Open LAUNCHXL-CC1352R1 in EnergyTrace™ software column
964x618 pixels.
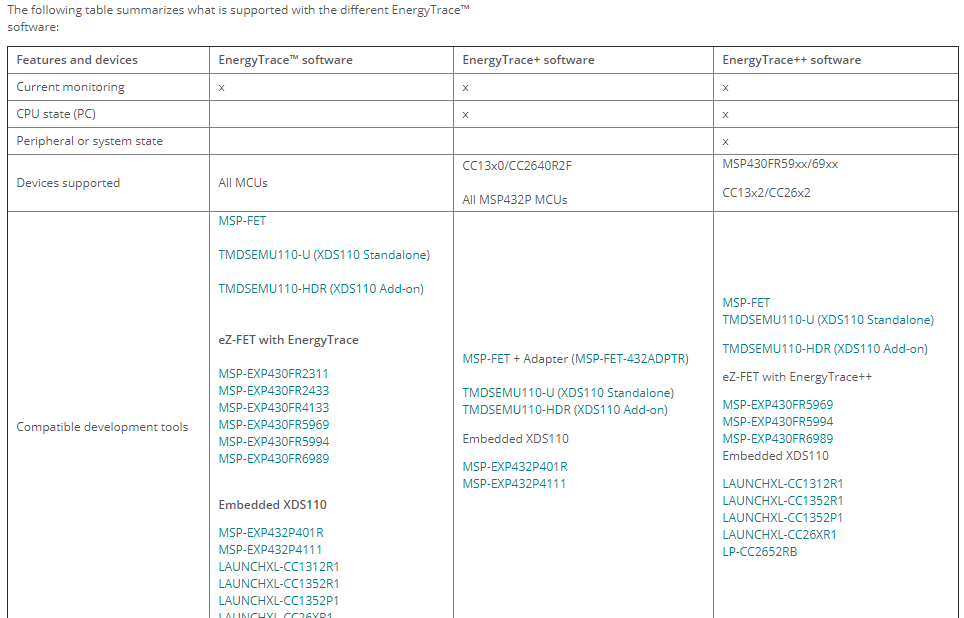[279, 584]
